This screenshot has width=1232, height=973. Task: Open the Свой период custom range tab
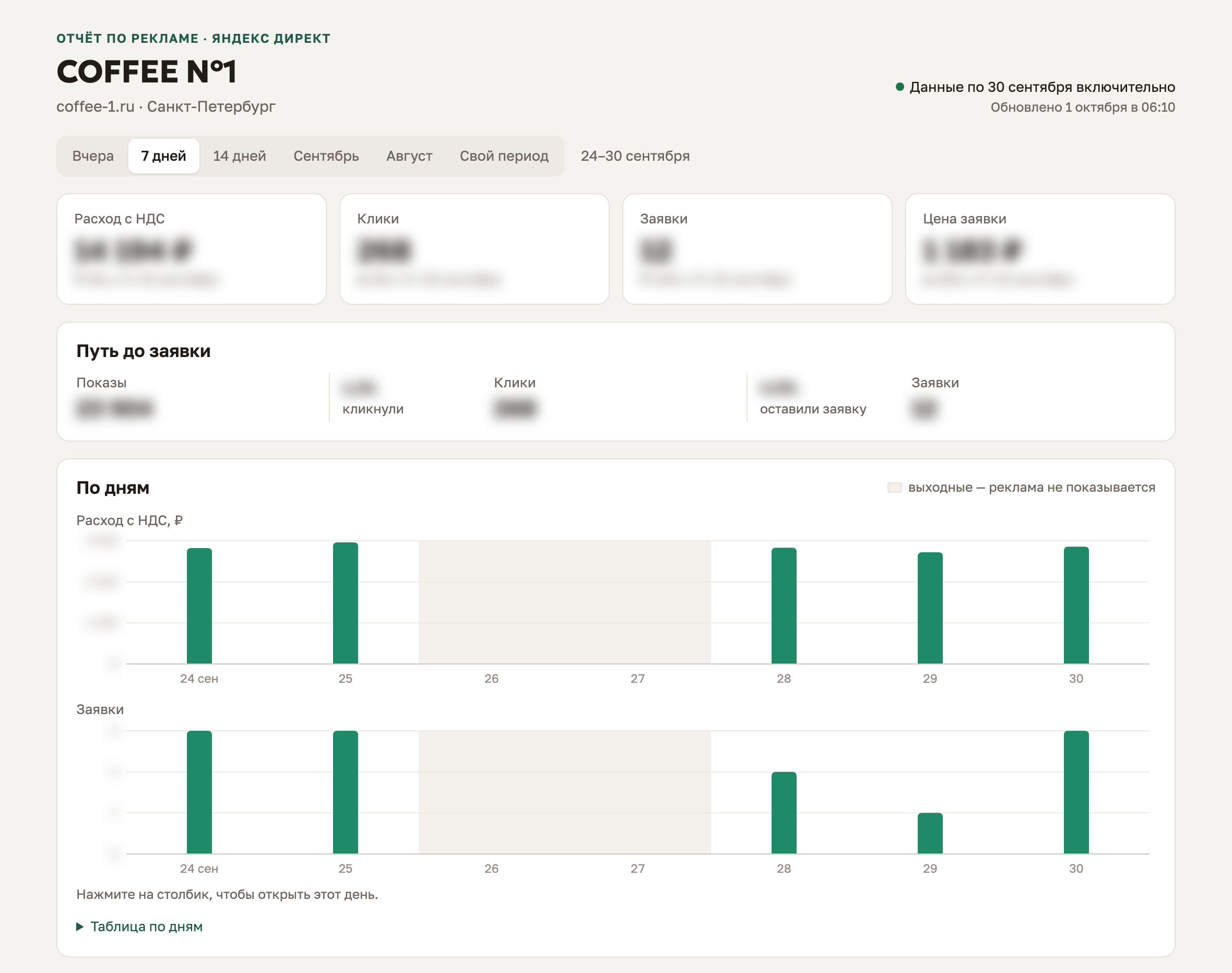[x=504, y=156]
